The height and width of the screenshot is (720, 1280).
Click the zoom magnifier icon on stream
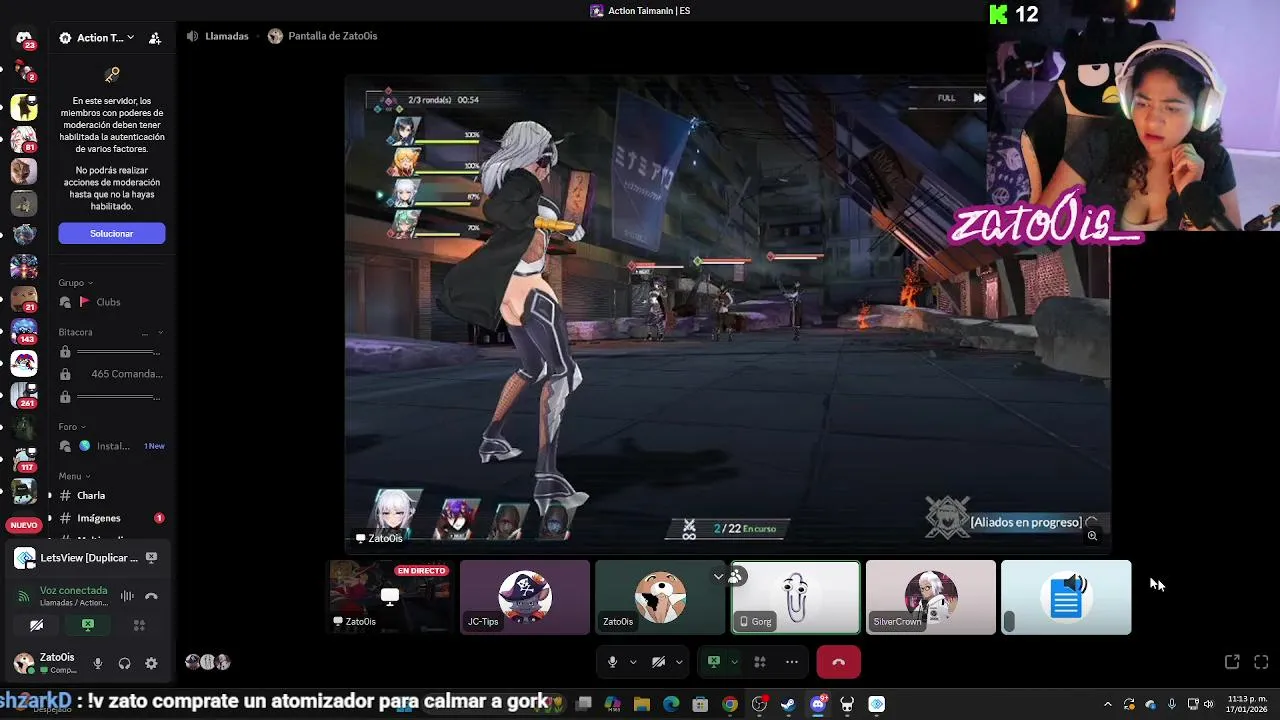[1092, 536]
